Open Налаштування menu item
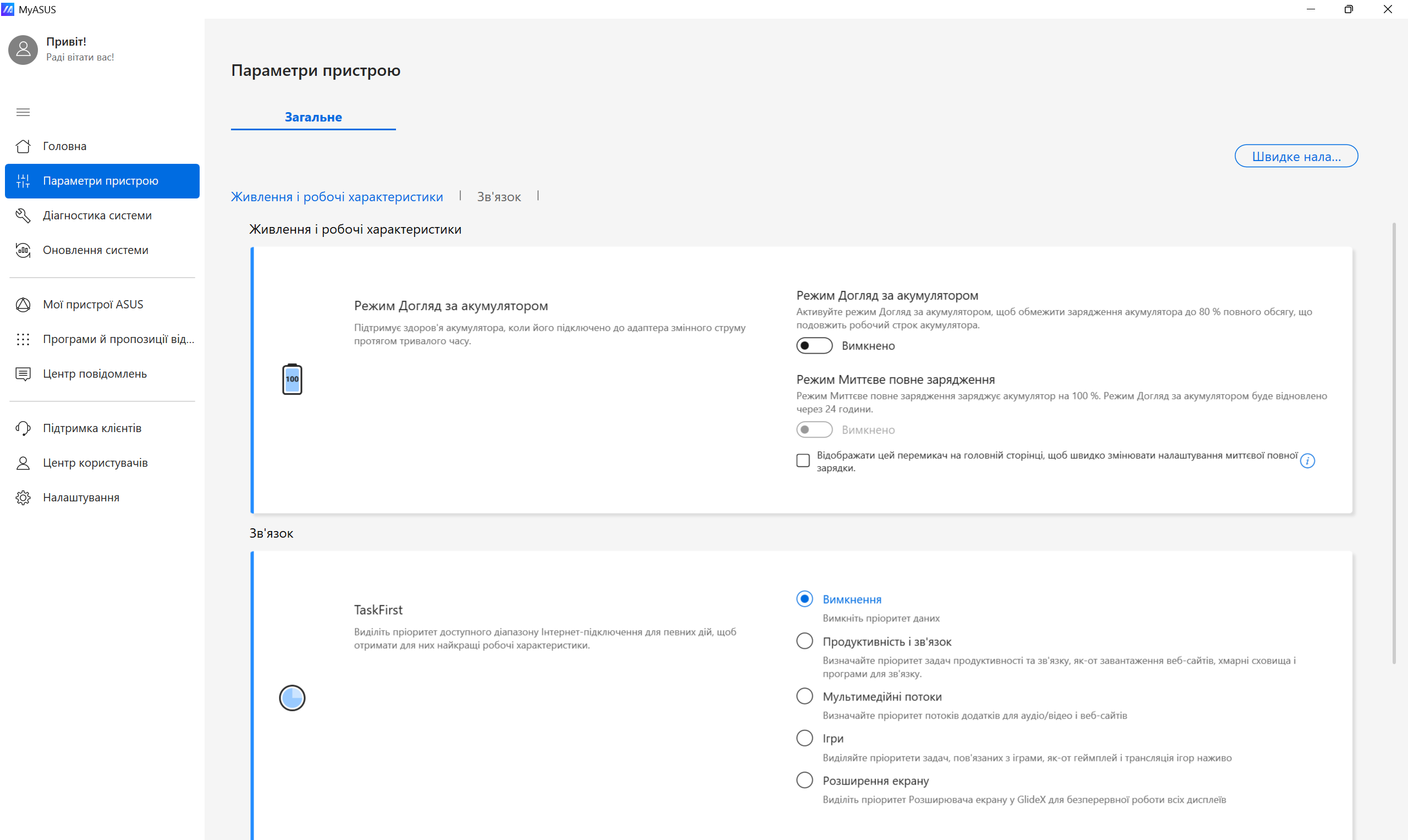 coord(102,498)
